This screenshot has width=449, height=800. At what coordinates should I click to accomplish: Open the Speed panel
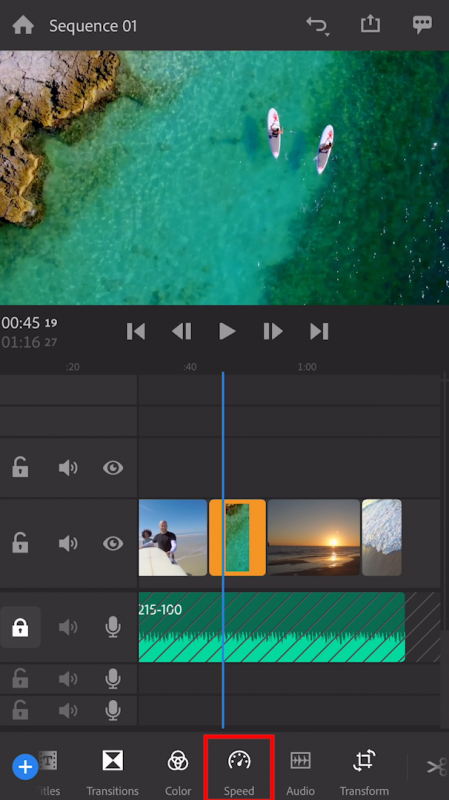[x=239, y=769]
